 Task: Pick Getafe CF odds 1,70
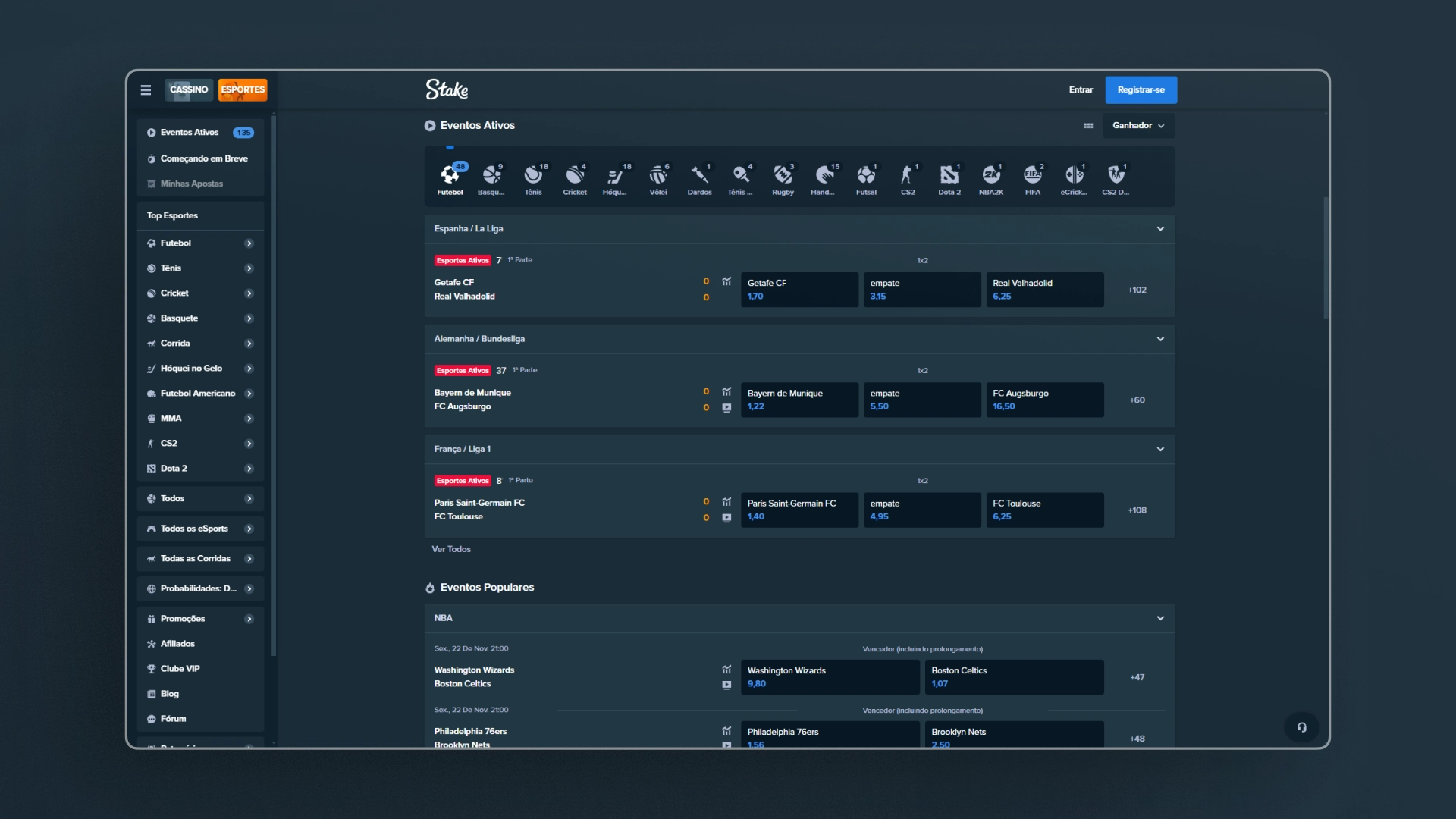coord(799,290)
